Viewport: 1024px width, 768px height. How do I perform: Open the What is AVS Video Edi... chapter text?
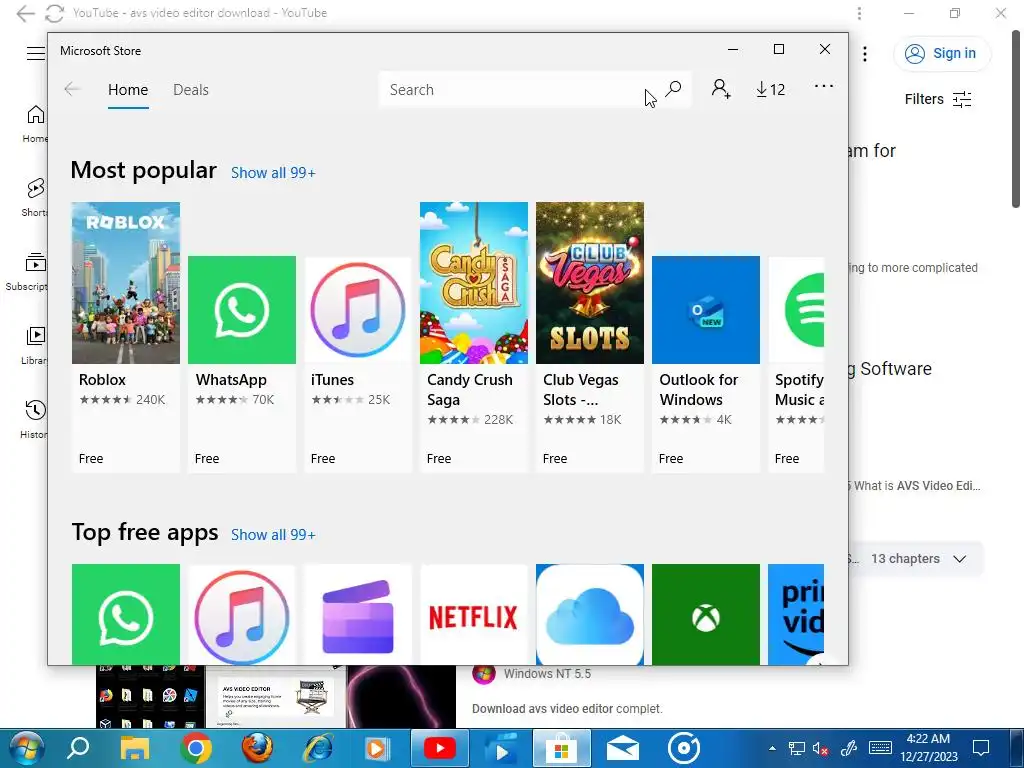pos(917,486)
